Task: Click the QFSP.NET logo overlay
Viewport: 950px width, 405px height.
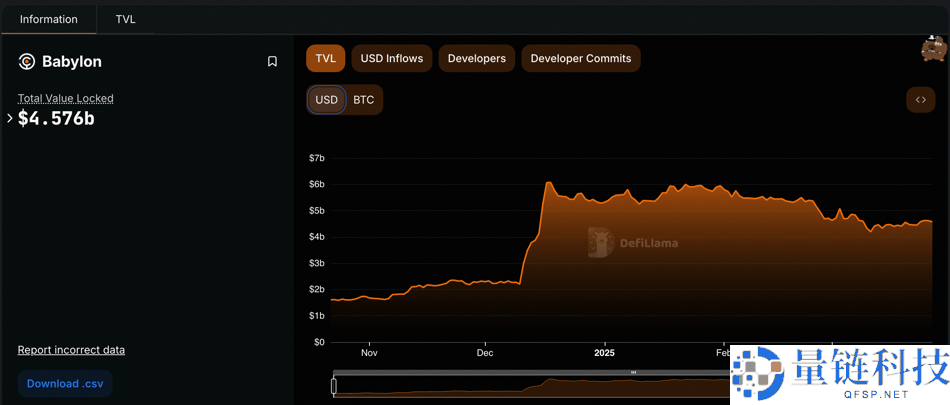Action: coord(840,375)
